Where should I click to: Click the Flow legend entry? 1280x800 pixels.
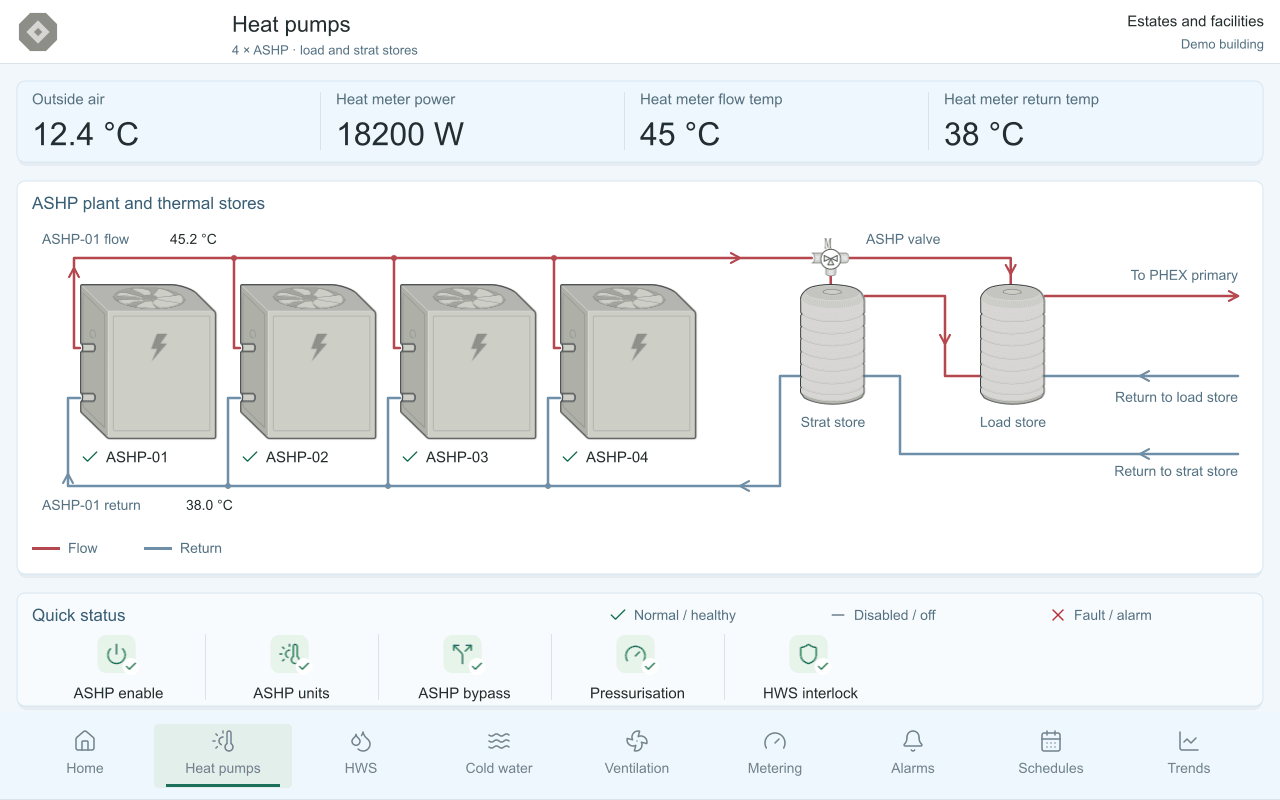coord(65,548)
